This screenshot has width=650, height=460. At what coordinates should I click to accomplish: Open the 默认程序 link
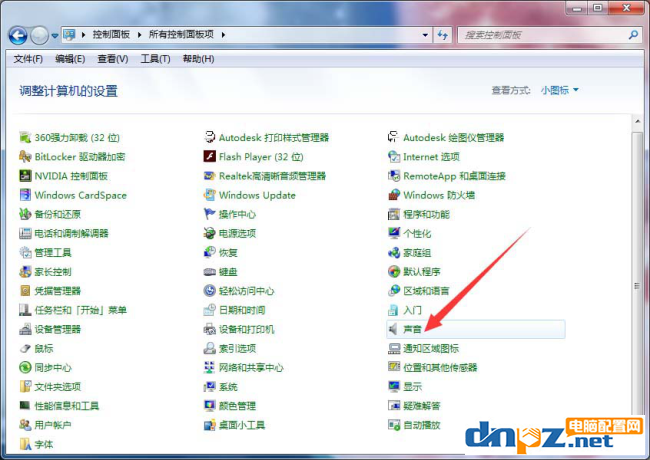pos(422,272)
